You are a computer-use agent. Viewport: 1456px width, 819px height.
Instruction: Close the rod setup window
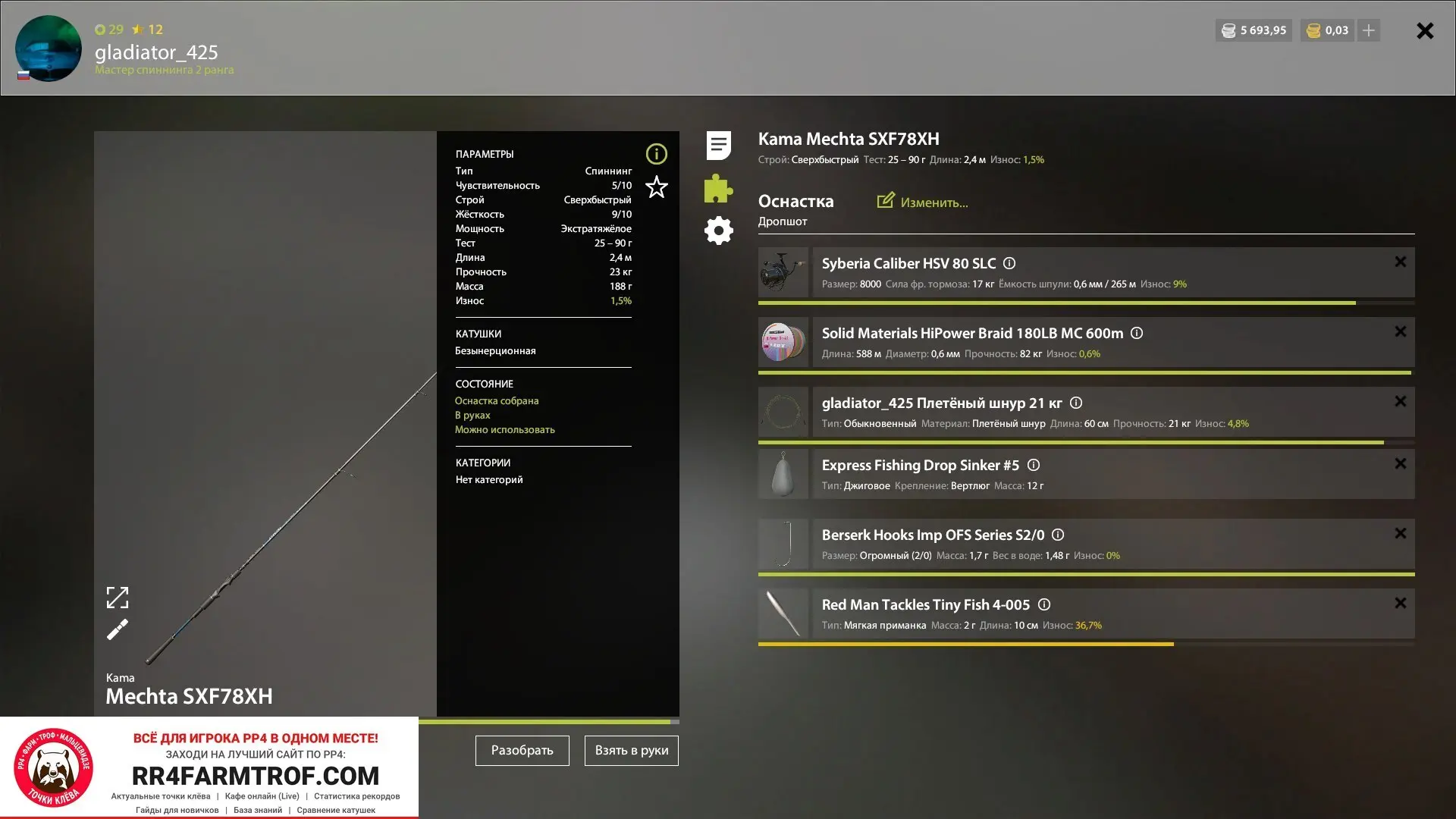point(1425,30)
